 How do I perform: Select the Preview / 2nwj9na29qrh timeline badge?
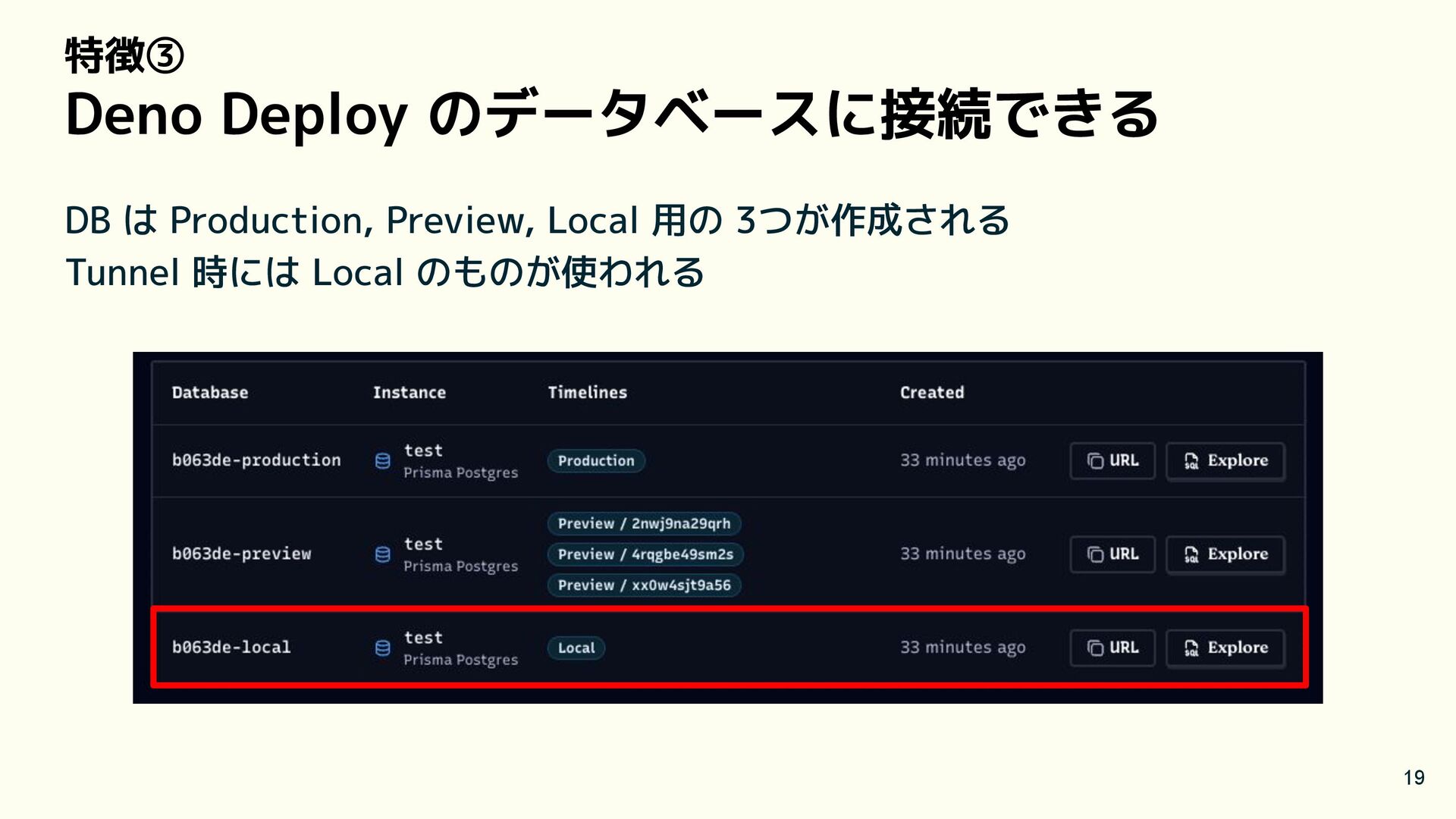point(644,524)
